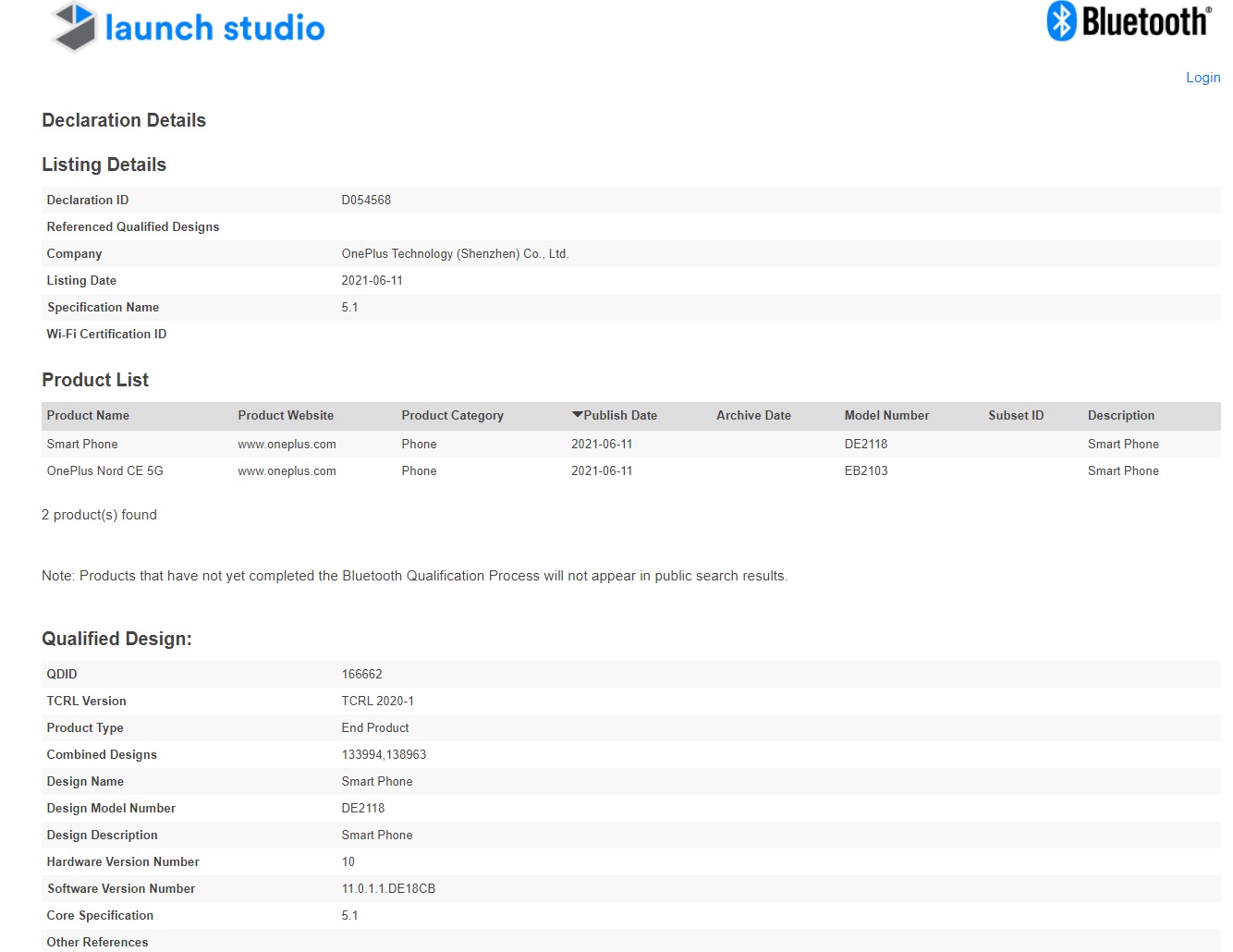This screenshot has width=1233, height=952.
Task: Click the launch studio cube logo
Action: click(x=74, y=28)
